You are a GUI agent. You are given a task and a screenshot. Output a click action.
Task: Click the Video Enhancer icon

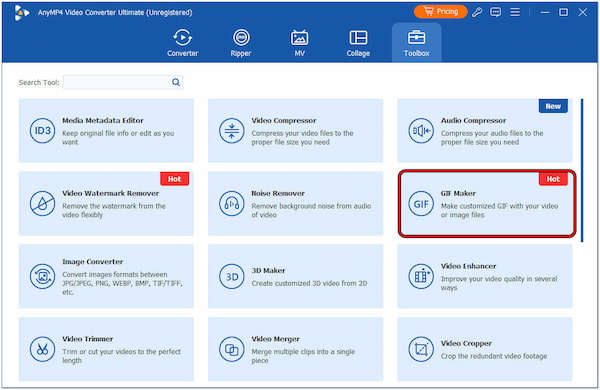coord(421,276)
